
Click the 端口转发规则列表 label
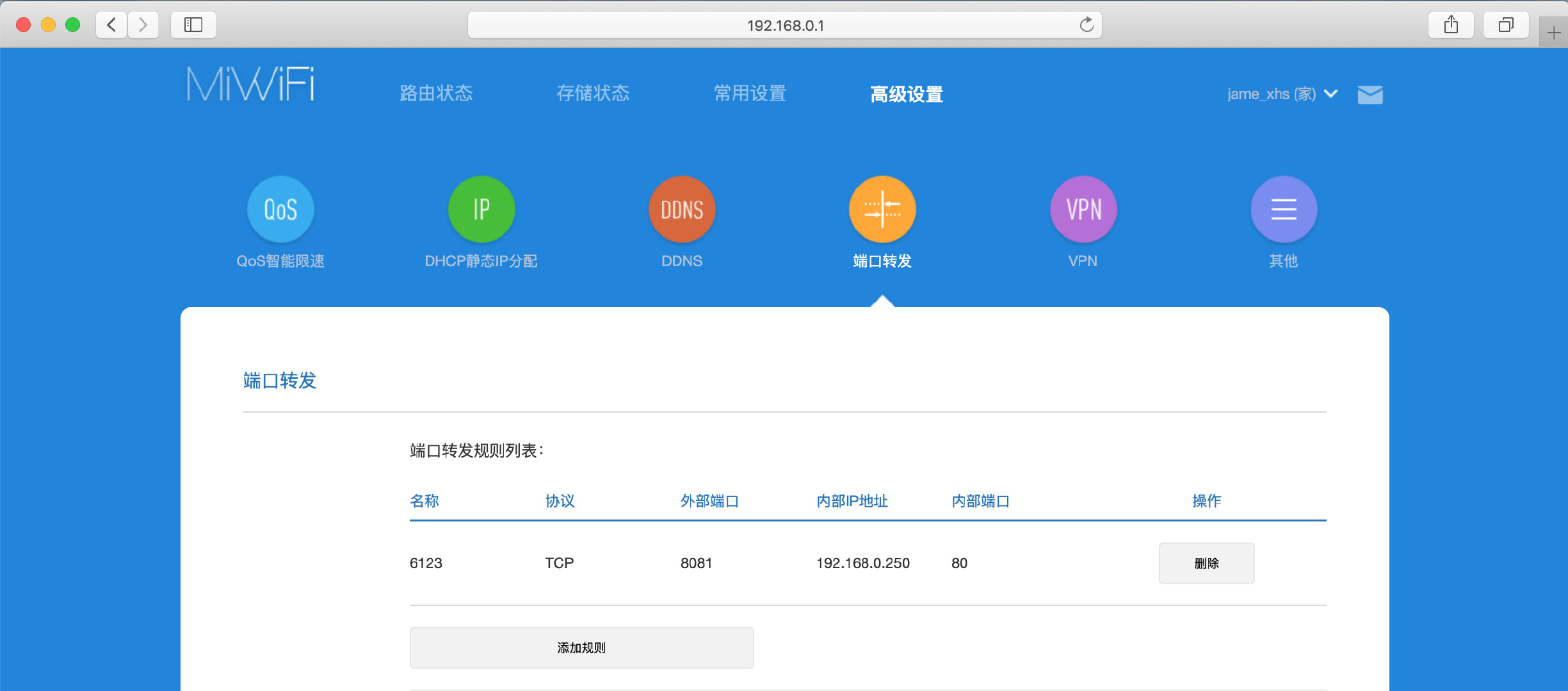point(477,451)
